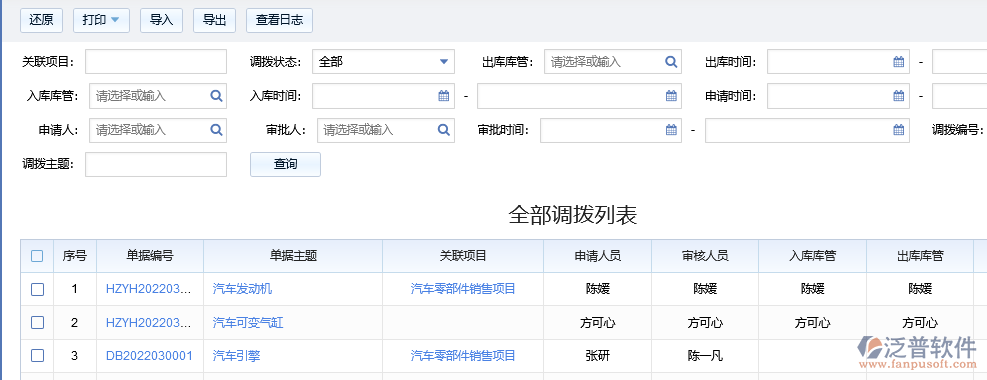Open calendar for 审批时间 start date
Image resolution: width=987 pixels, height=380 pixels.
coord(671,130)
